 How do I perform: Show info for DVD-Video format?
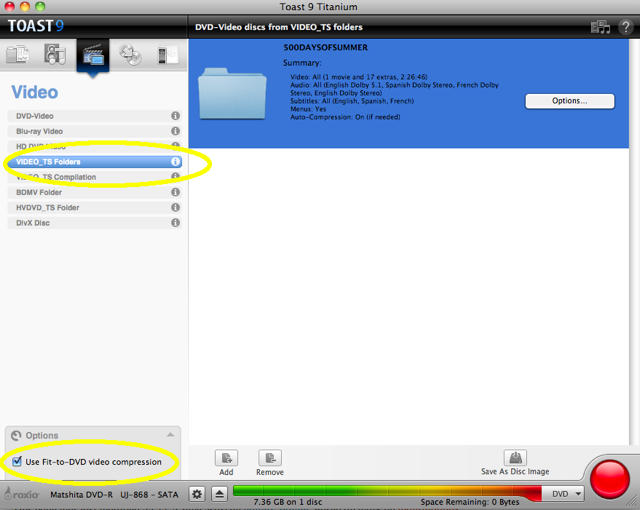[176, 116]
